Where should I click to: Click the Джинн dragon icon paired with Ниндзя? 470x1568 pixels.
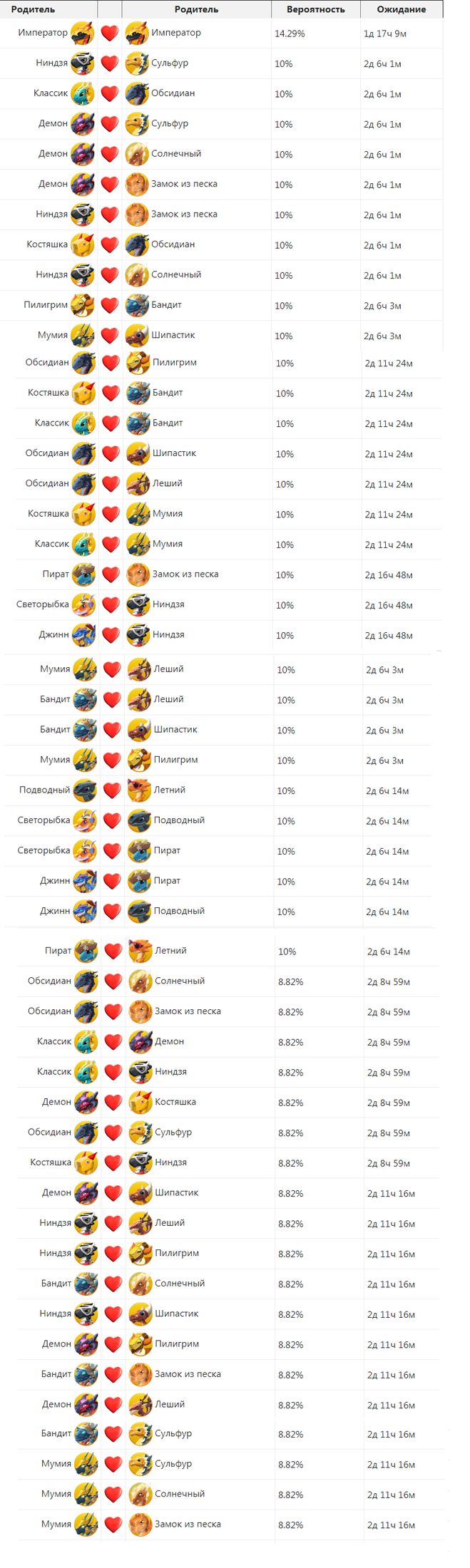point(84,635)
